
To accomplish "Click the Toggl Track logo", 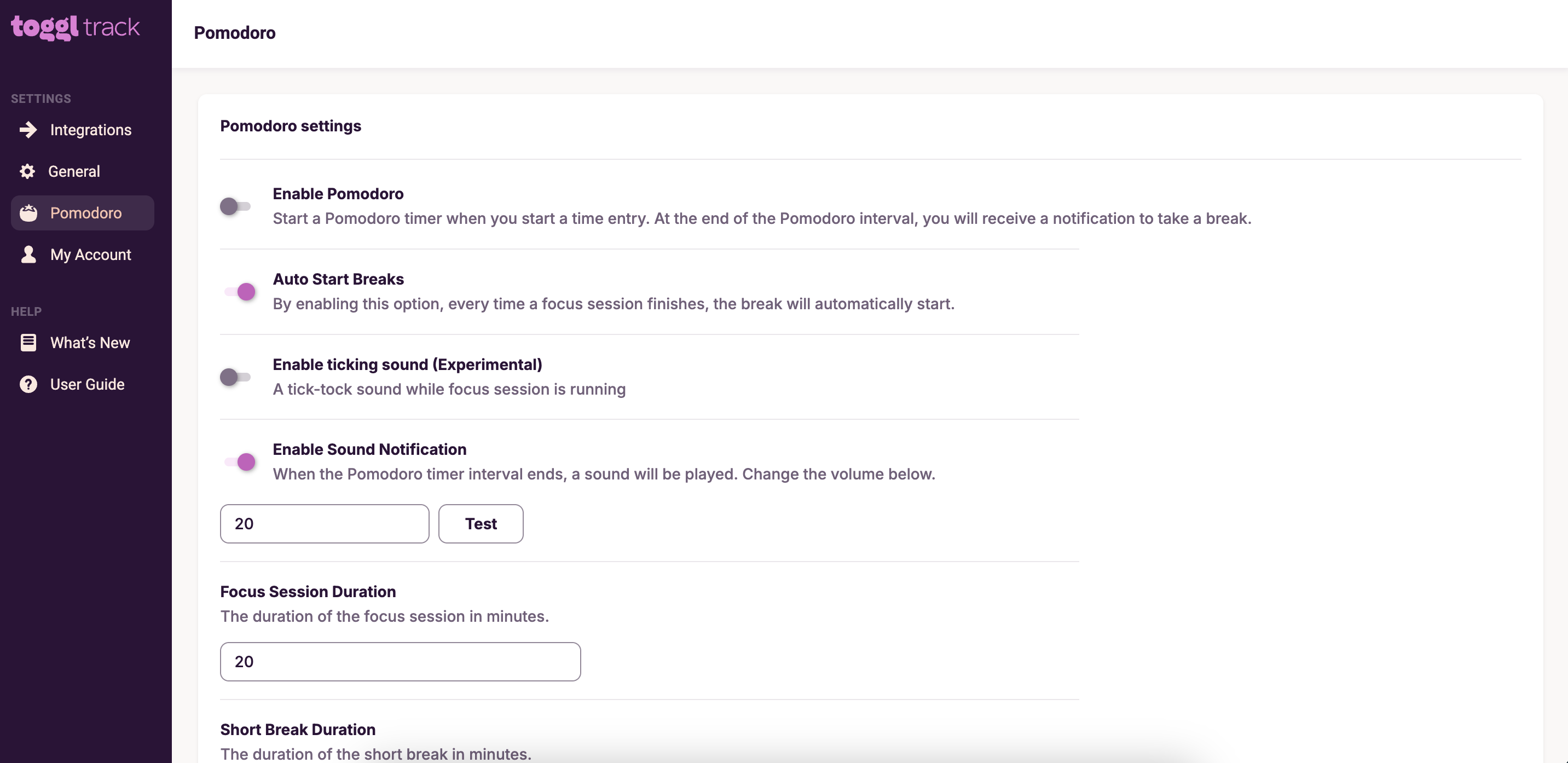I will point(76,27).
